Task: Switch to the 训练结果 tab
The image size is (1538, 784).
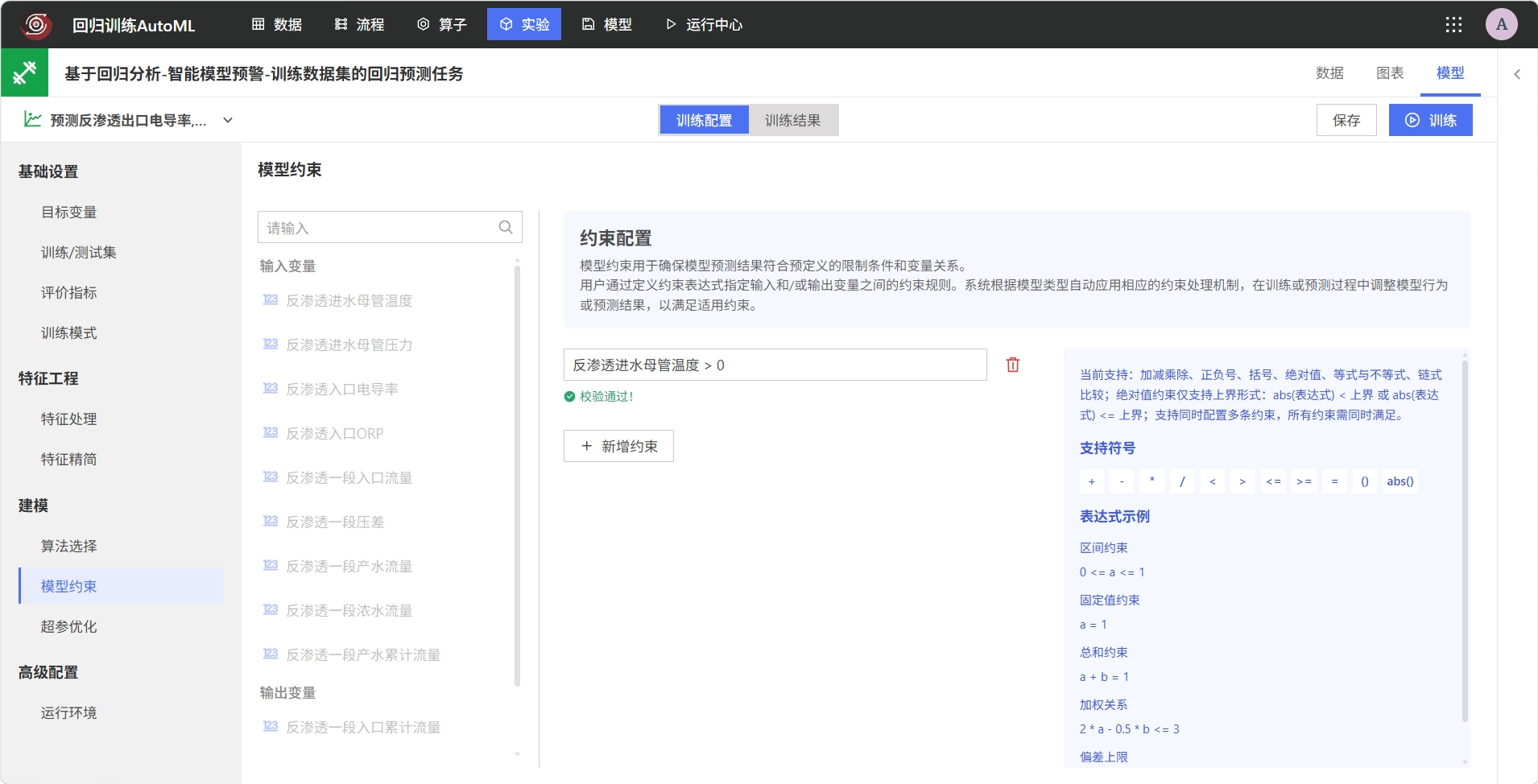Action: coord(793,120)
